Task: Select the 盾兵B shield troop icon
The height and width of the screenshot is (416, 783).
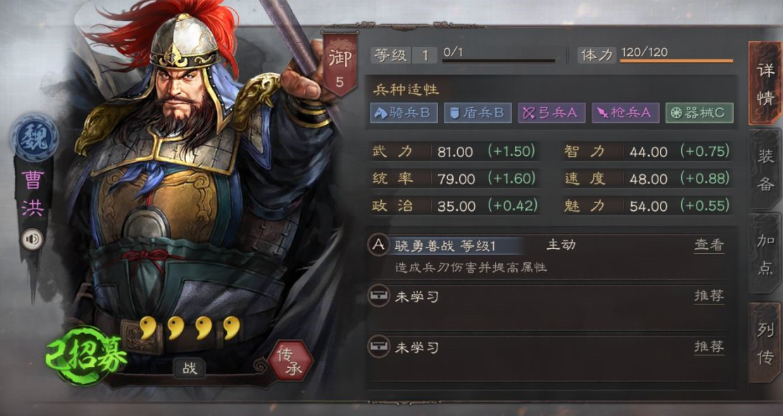Action: pos(477,113)
